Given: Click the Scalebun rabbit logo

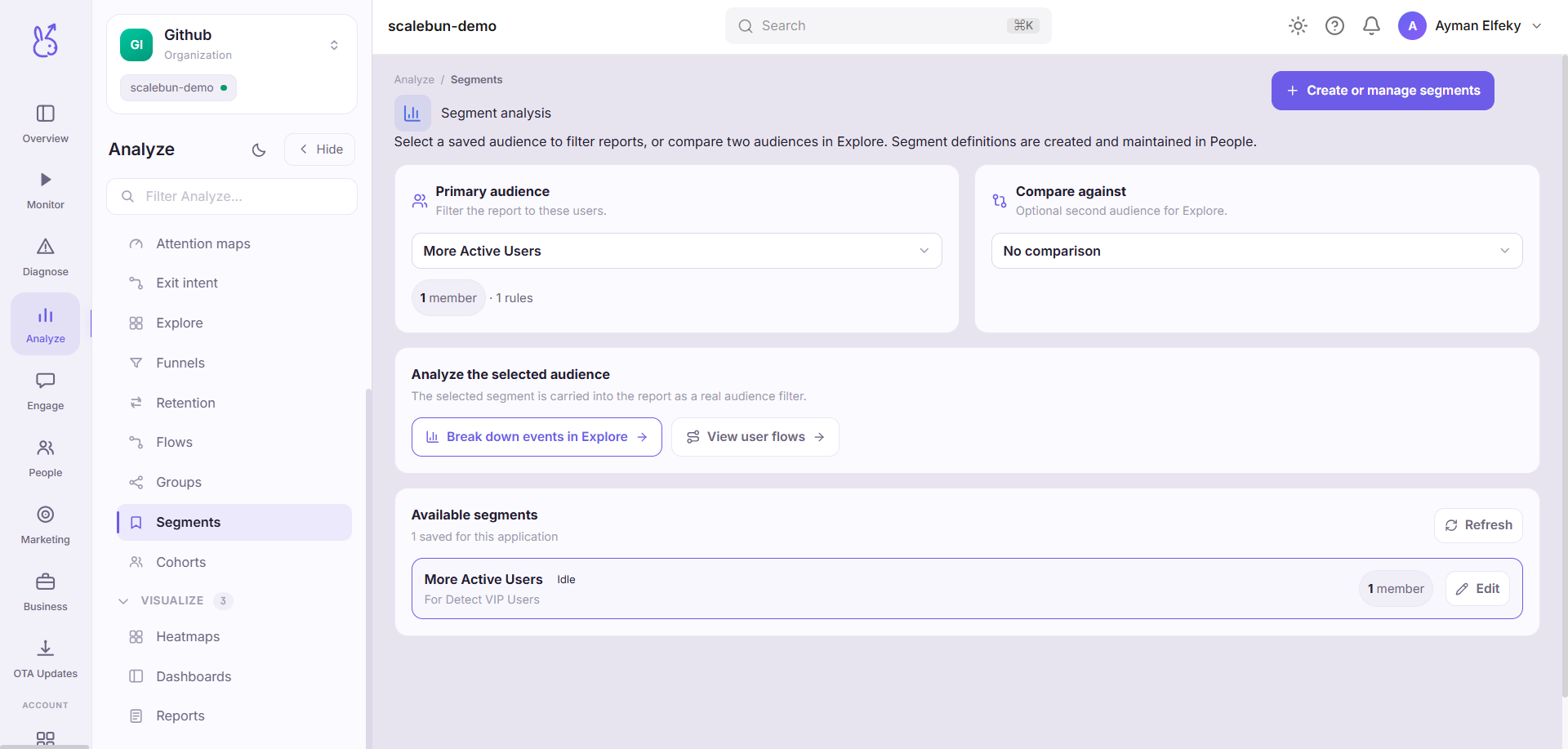Looking at the screenshot, I should coord(45,40).
